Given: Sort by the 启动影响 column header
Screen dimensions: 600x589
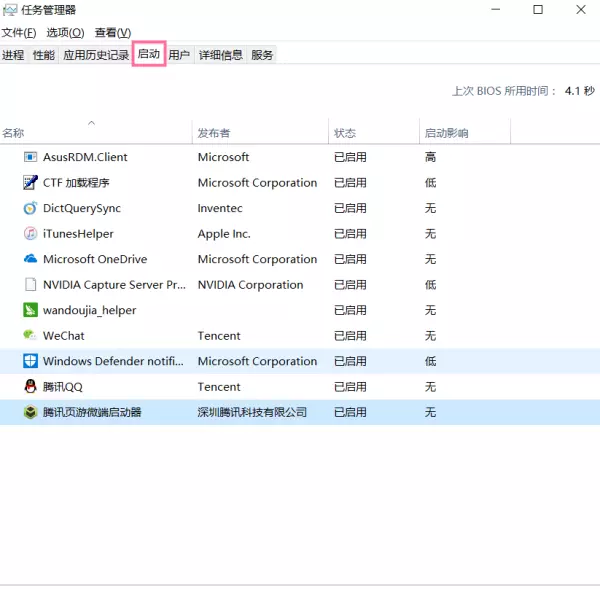Looking at the screenshot, I should click(465, 133).
